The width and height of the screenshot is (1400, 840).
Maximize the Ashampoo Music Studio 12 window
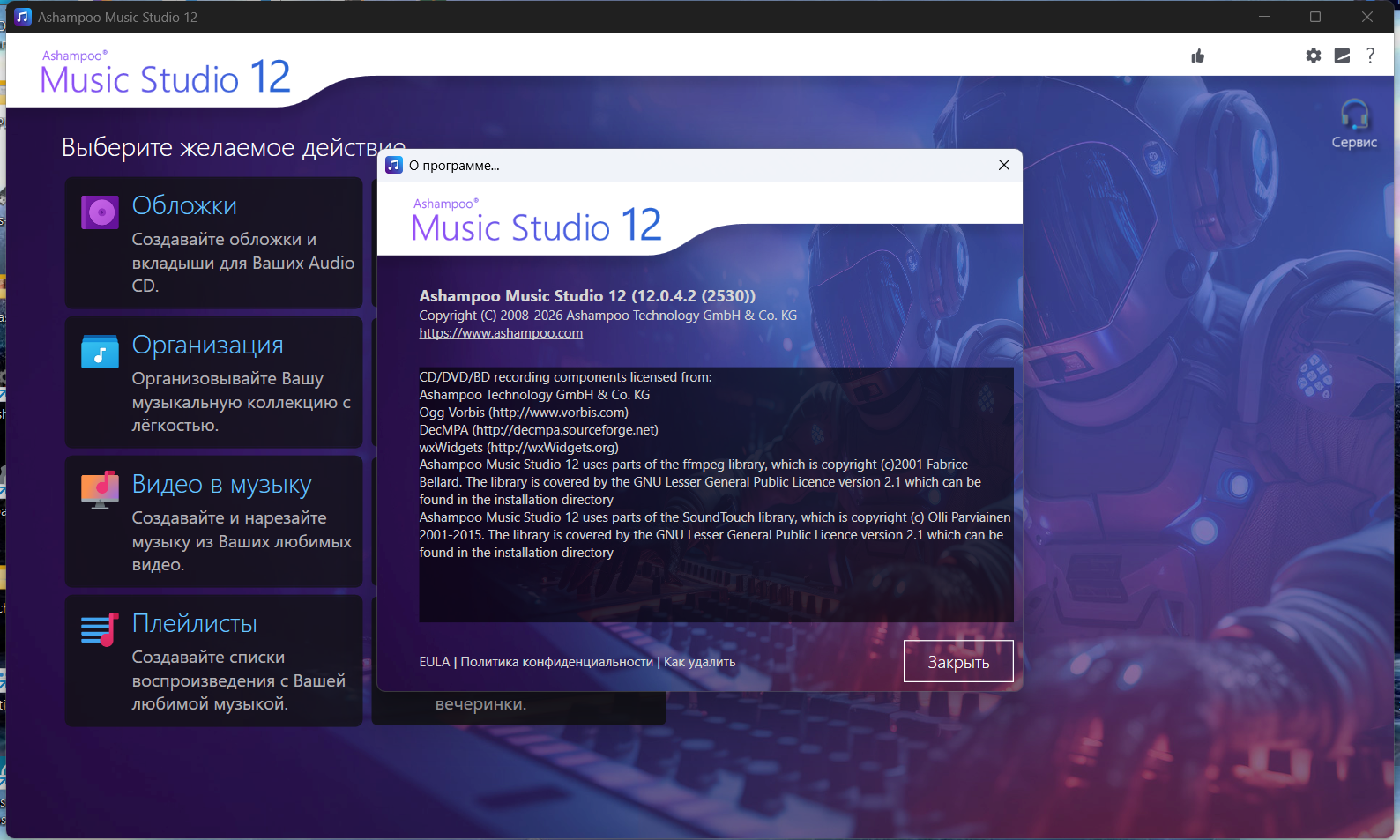1315,17
